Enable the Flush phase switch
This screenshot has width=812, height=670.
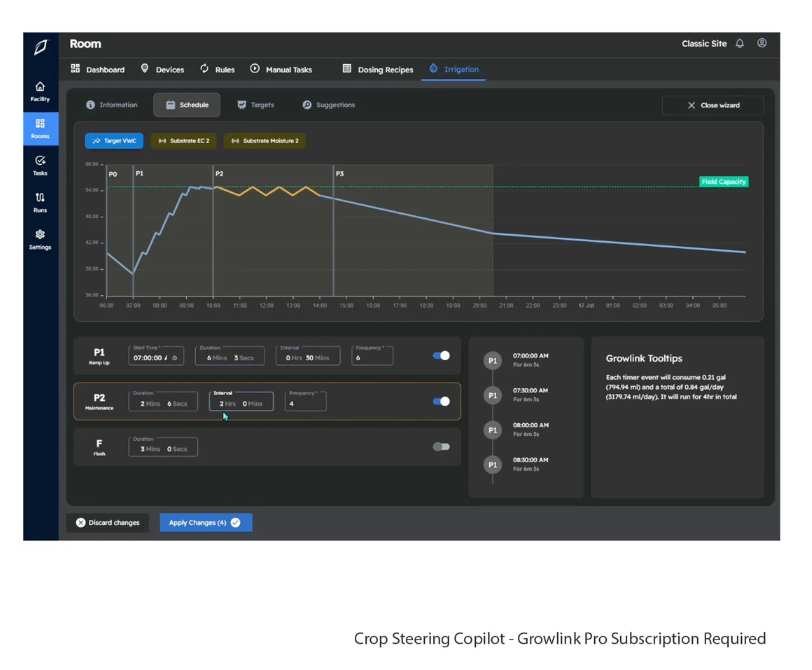pyautogui.click(x=440, y=447)
